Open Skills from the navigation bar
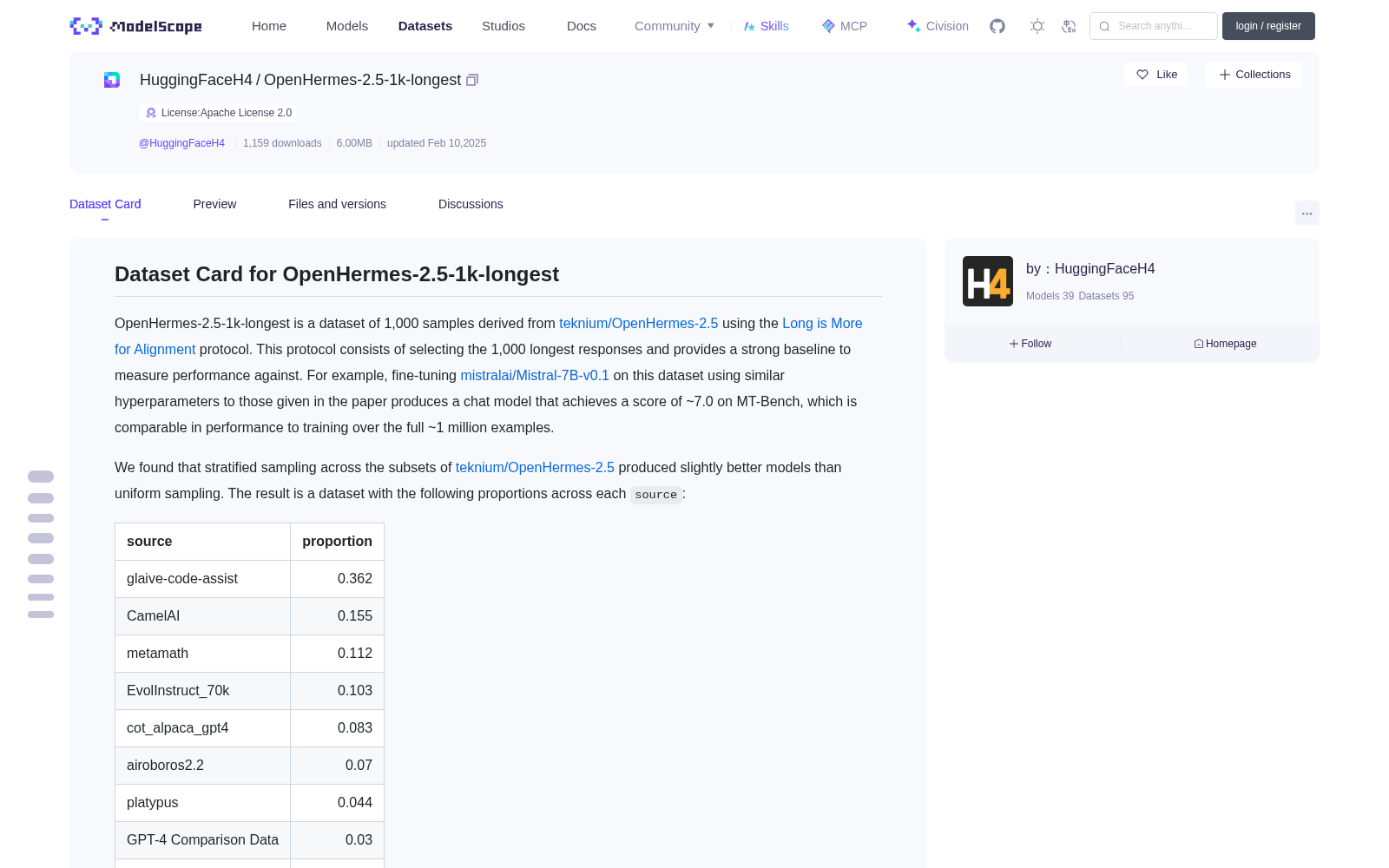 click(x=766, y=26)
